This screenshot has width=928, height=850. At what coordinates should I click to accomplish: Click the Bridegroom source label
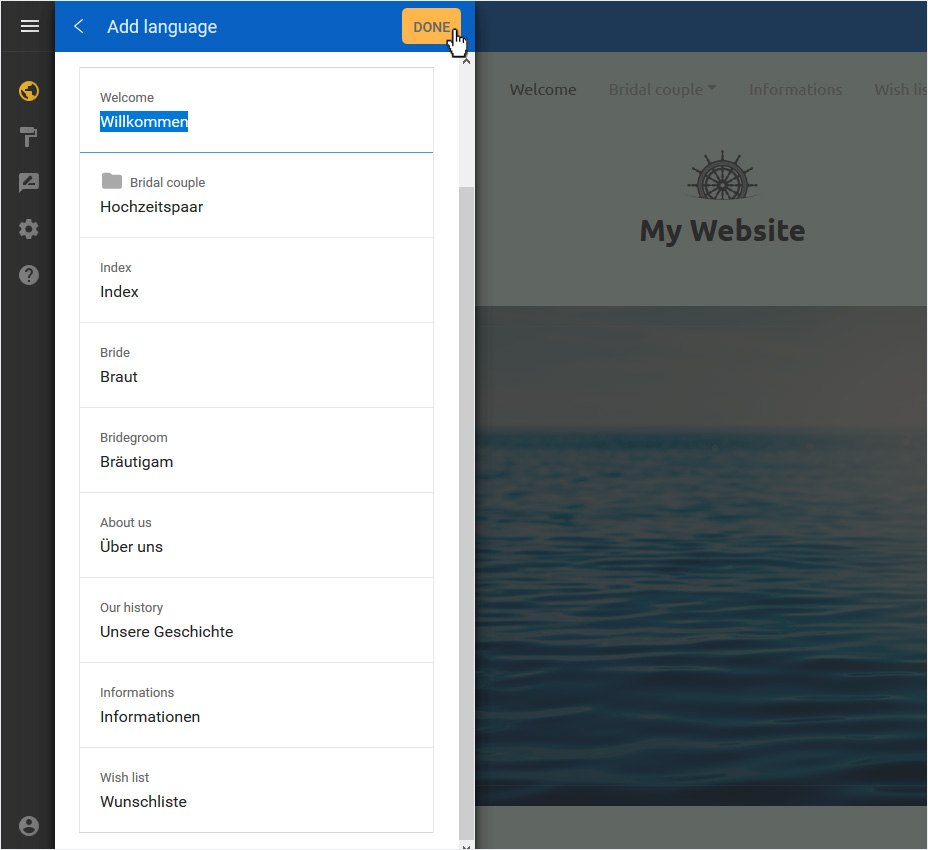pos(134,437)
